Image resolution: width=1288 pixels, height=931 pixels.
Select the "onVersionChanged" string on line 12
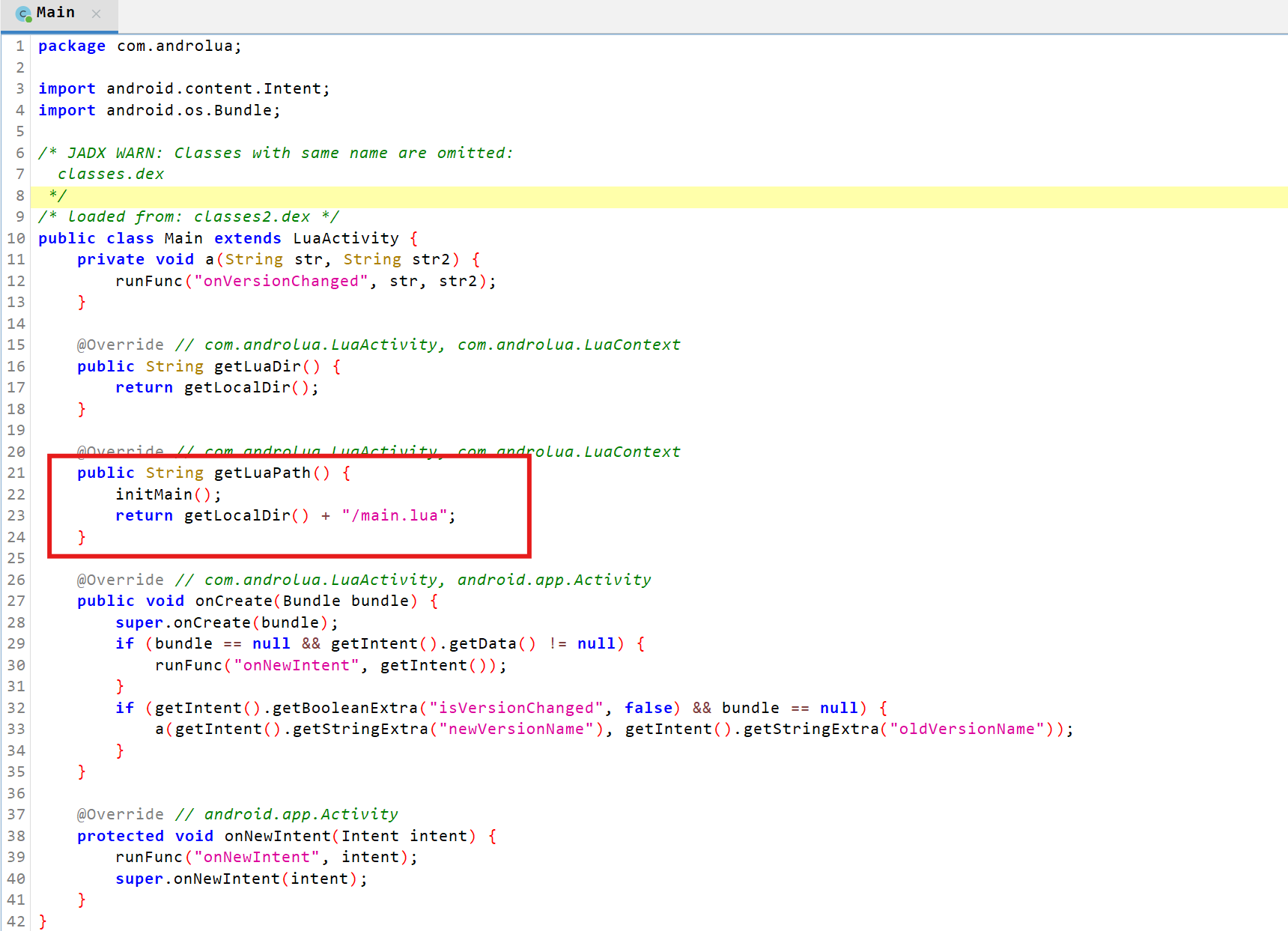point(281,281)
